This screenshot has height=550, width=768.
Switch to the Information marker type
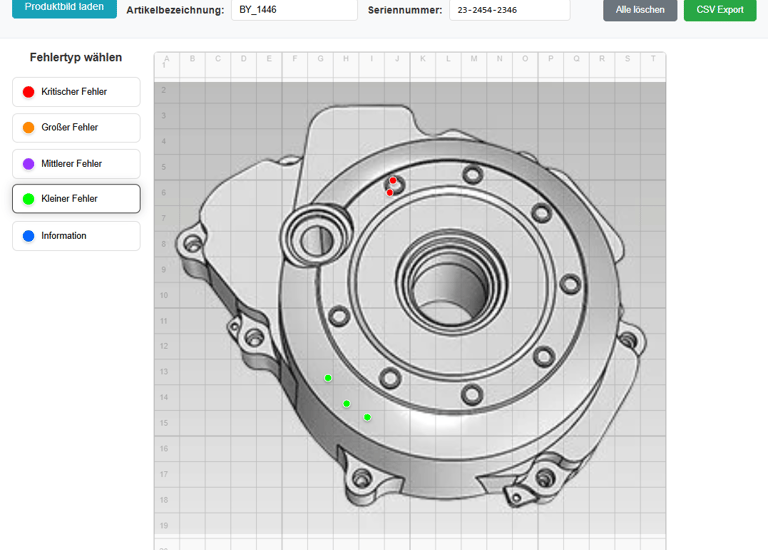point(76,236)
